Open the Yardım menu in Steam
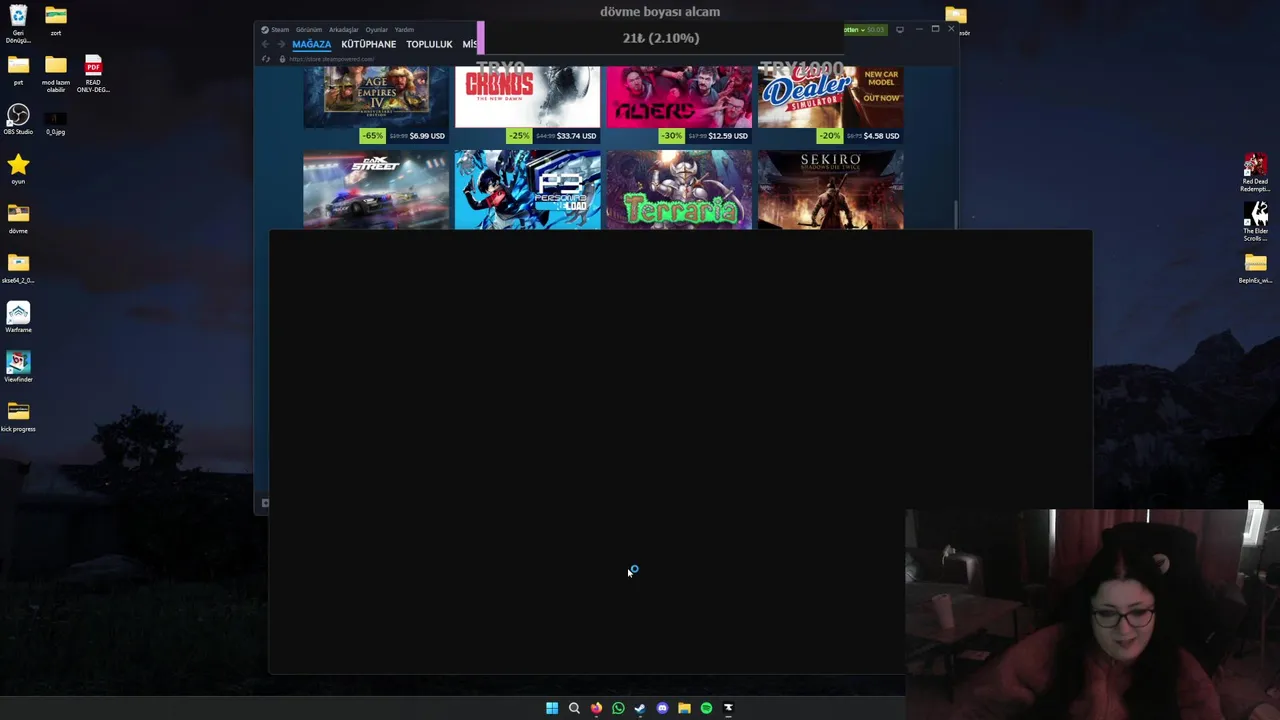Screen dimensions: 1280x720 (404, 30)
